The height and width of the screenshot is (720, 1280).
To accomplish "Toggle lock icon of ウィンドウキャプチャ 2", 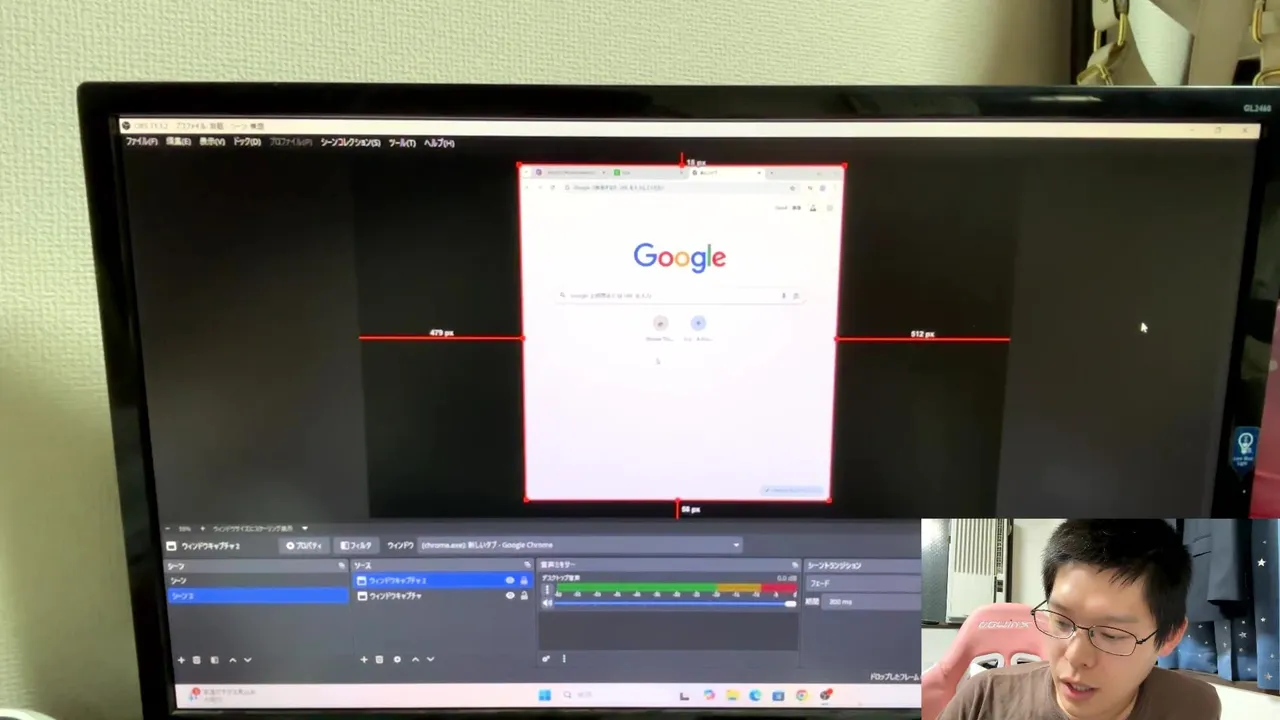I will tap(524, 581).
